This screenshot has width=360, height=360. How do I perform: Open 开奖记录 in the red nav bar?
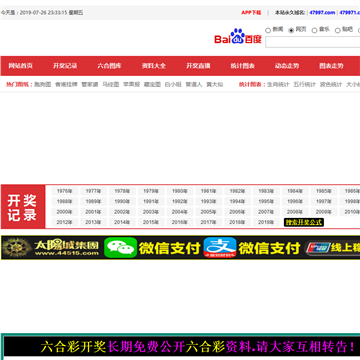[65, 66]
